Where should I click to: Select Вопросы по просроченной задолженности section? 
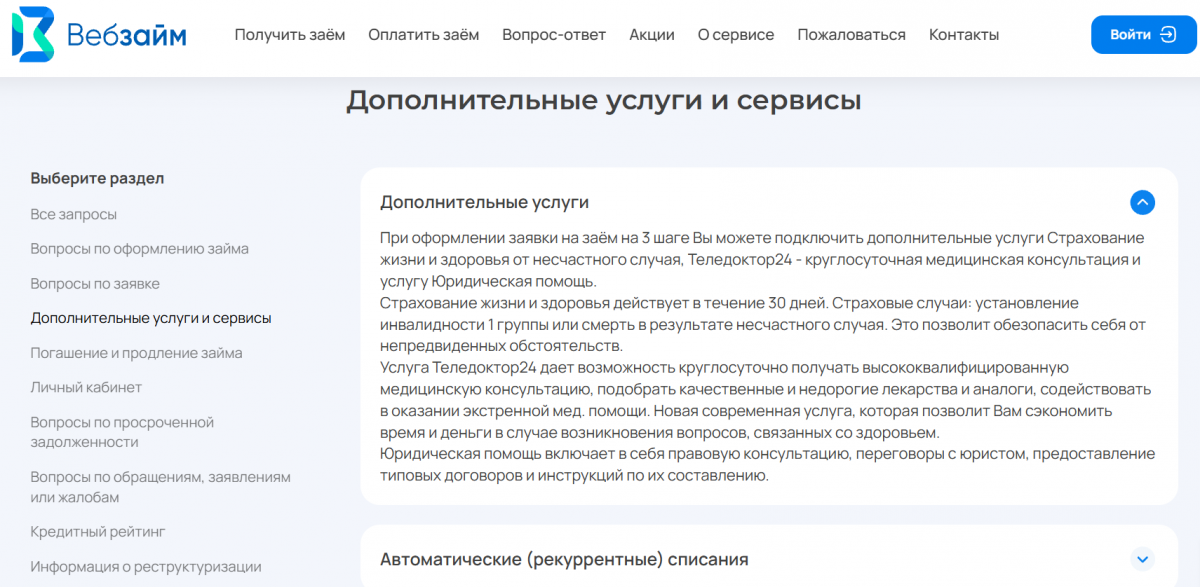[x=122, y=432]
